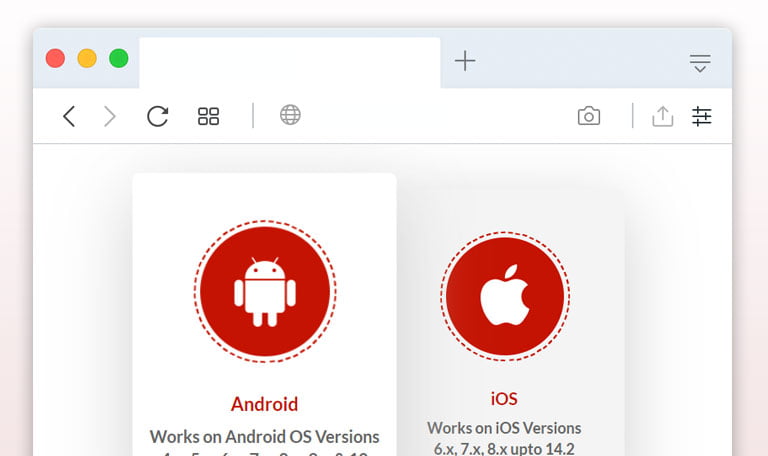768x456 pixels.
Task: Select the blank active tab
Action: [290, 63]
